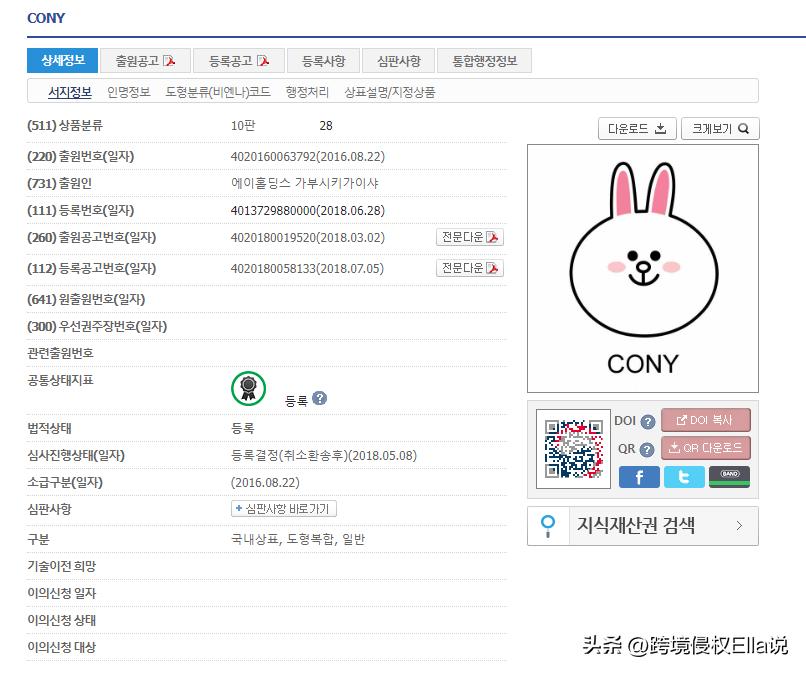Screen dimensions: 806x673
Task: Click PDF icon on 출원공고 tab
Action: pos(169,61)
